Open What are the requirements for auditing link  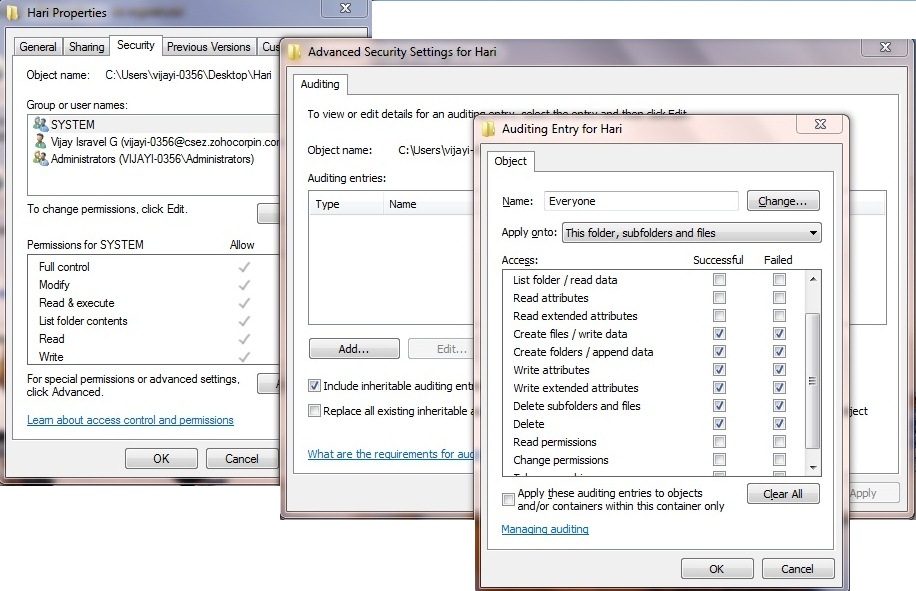click(x=390, y=454)
